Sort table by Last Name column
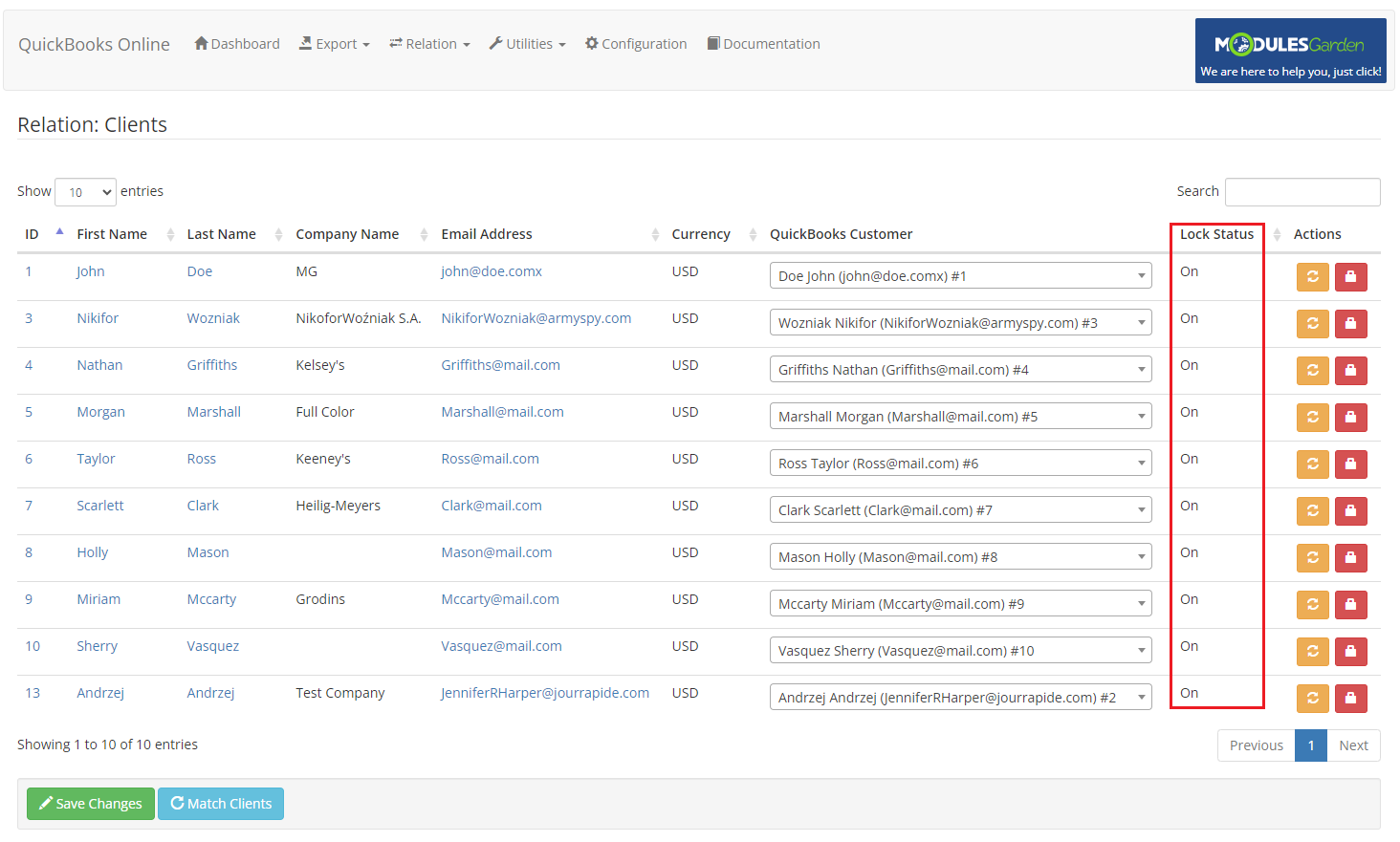This screenshot has width=1400, height=842. pyautogui.click(x=234, y=234)
